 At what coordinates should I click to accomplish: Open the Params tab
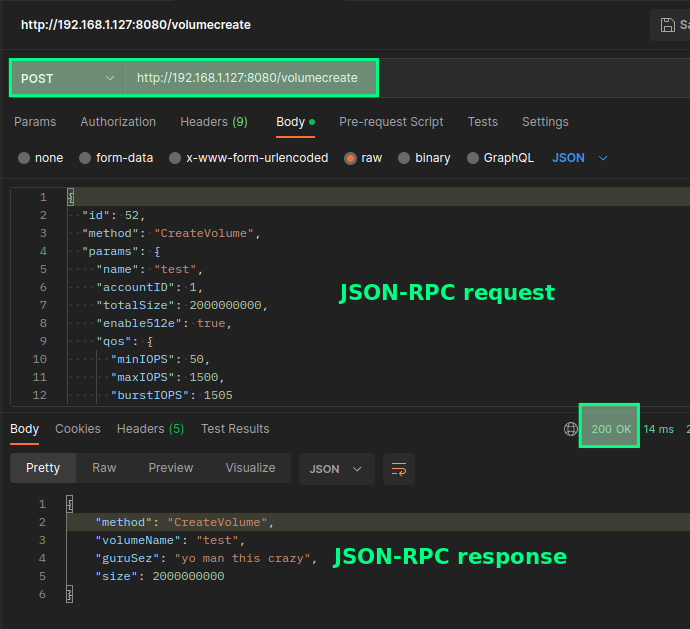(x=35, y=122)
